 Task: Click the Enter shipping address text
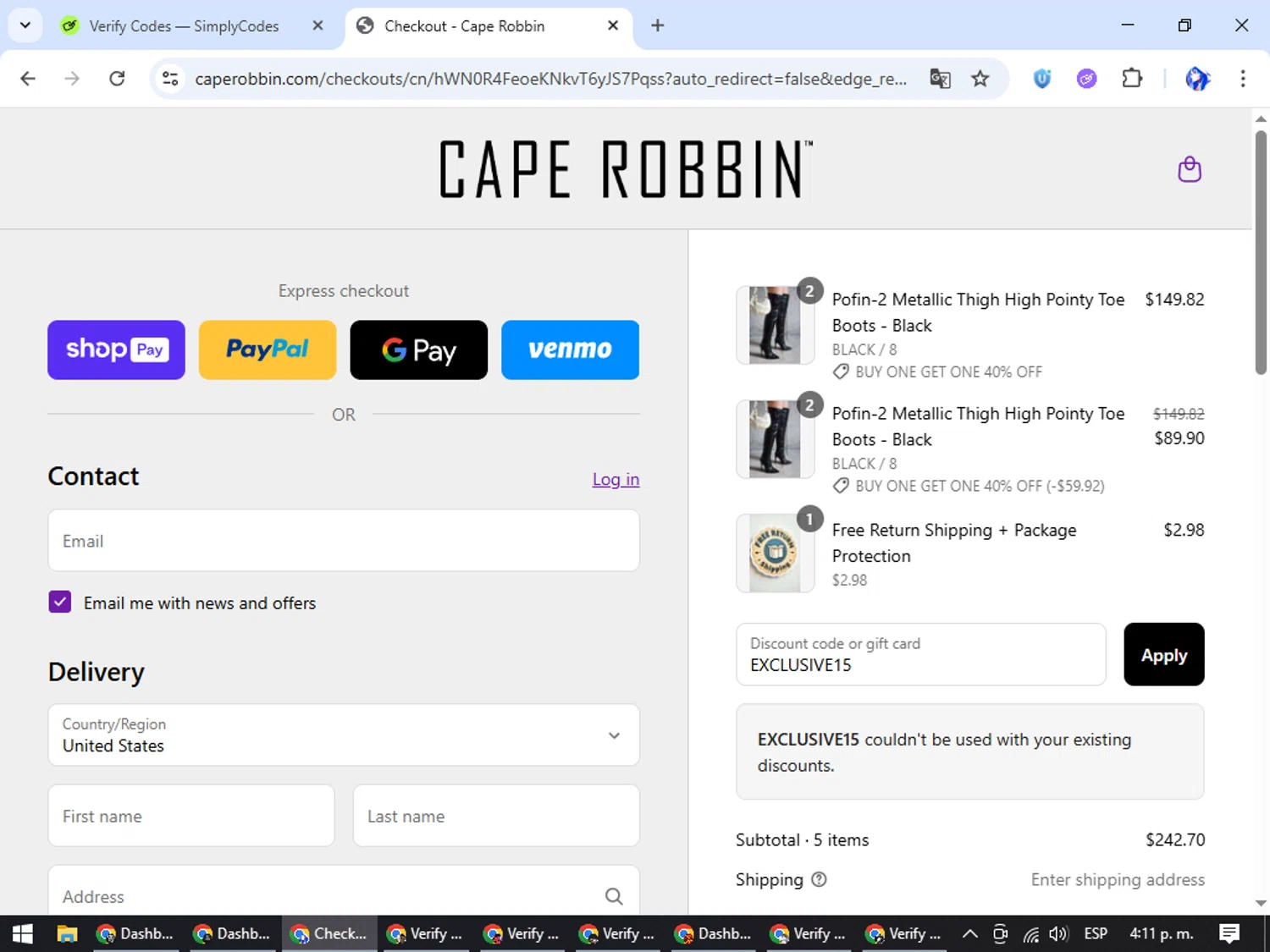pyautogui.click(x=1118, y=879)
